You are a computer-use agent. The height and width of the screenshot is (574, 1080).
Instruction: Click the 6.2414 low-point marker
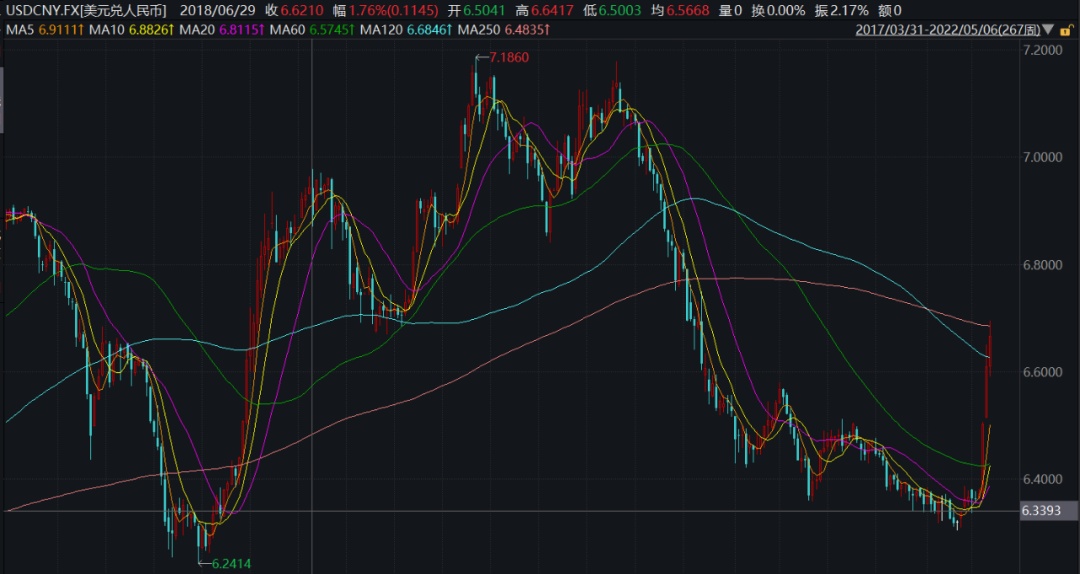coord(225,564)
